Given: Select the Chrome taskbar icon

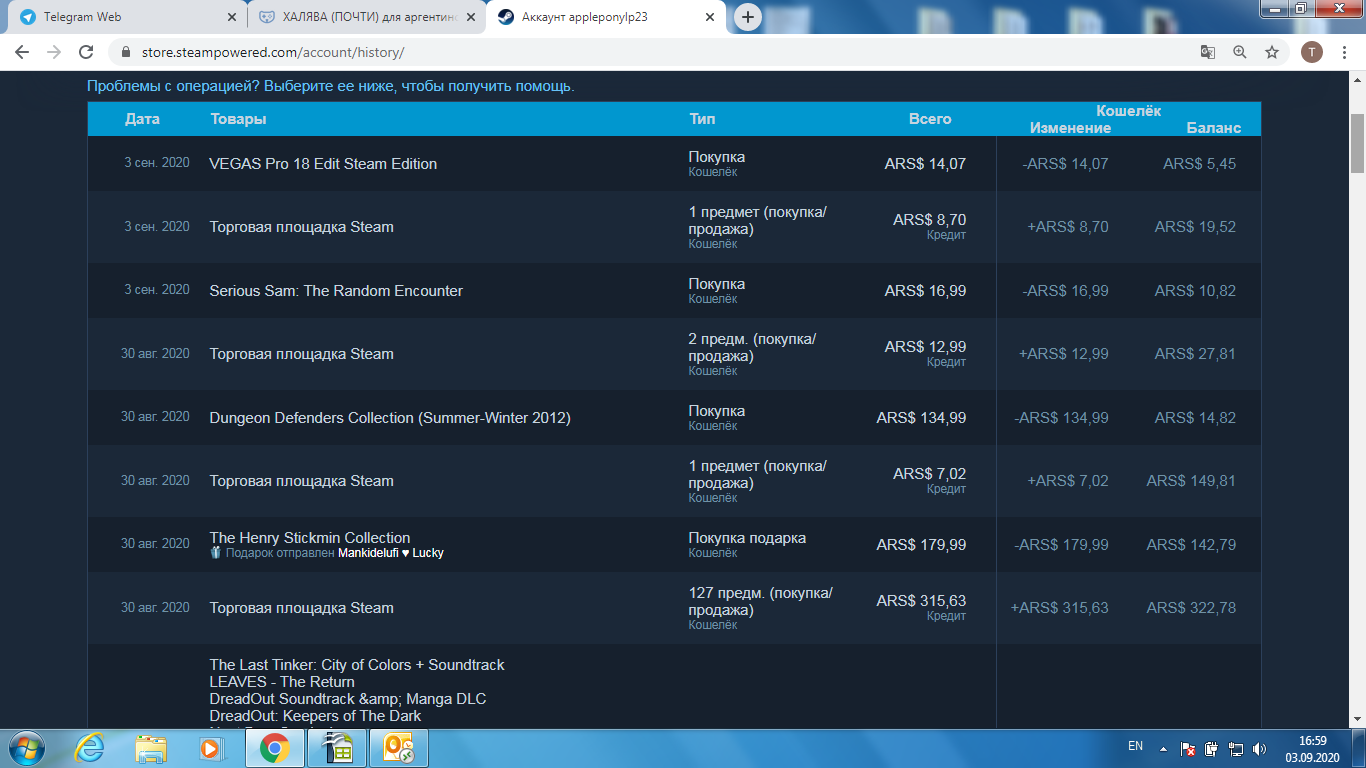Looking at the screenshot, I should coord(275,747).
